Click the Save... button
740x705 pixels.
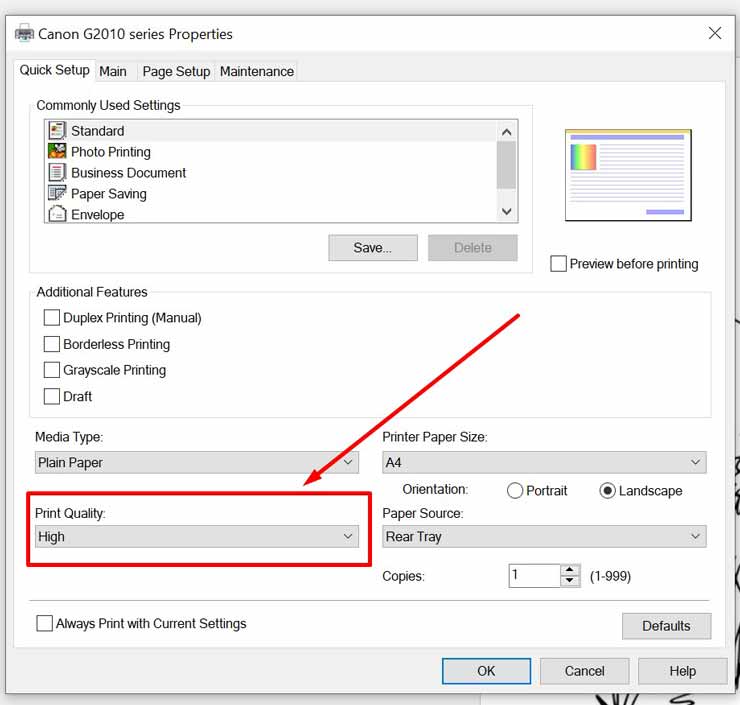click(373, 248)
